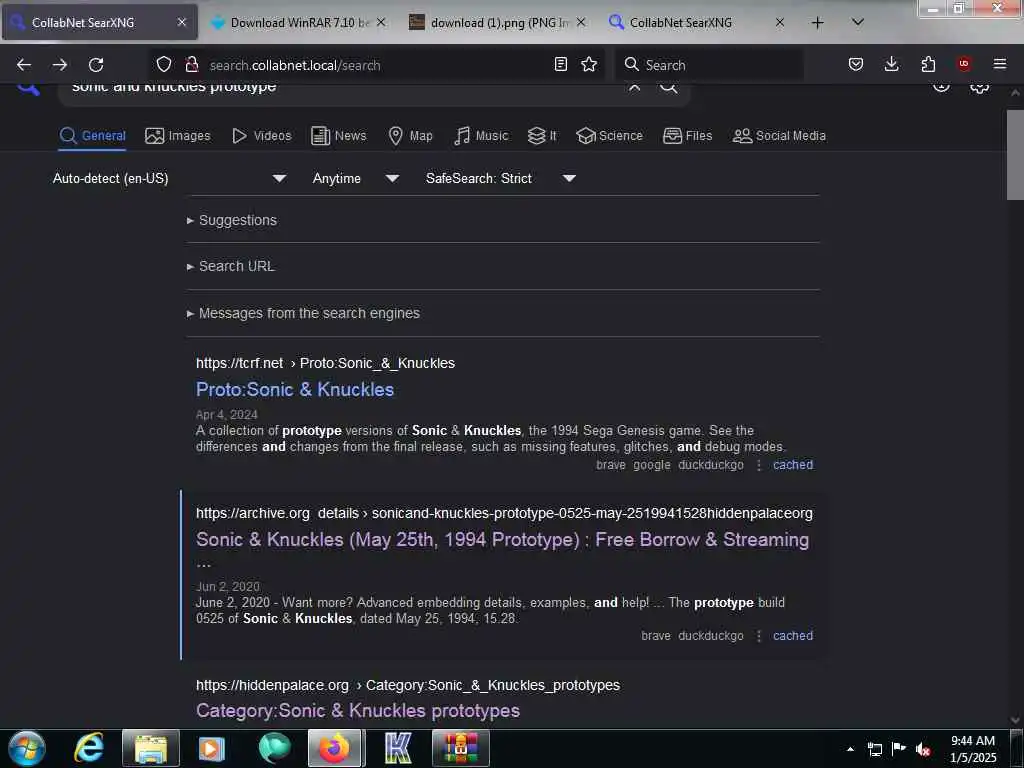Click the page vertical scrollbar thumb
Viewport: 1024px width, 768px height.
[1015, 155]
